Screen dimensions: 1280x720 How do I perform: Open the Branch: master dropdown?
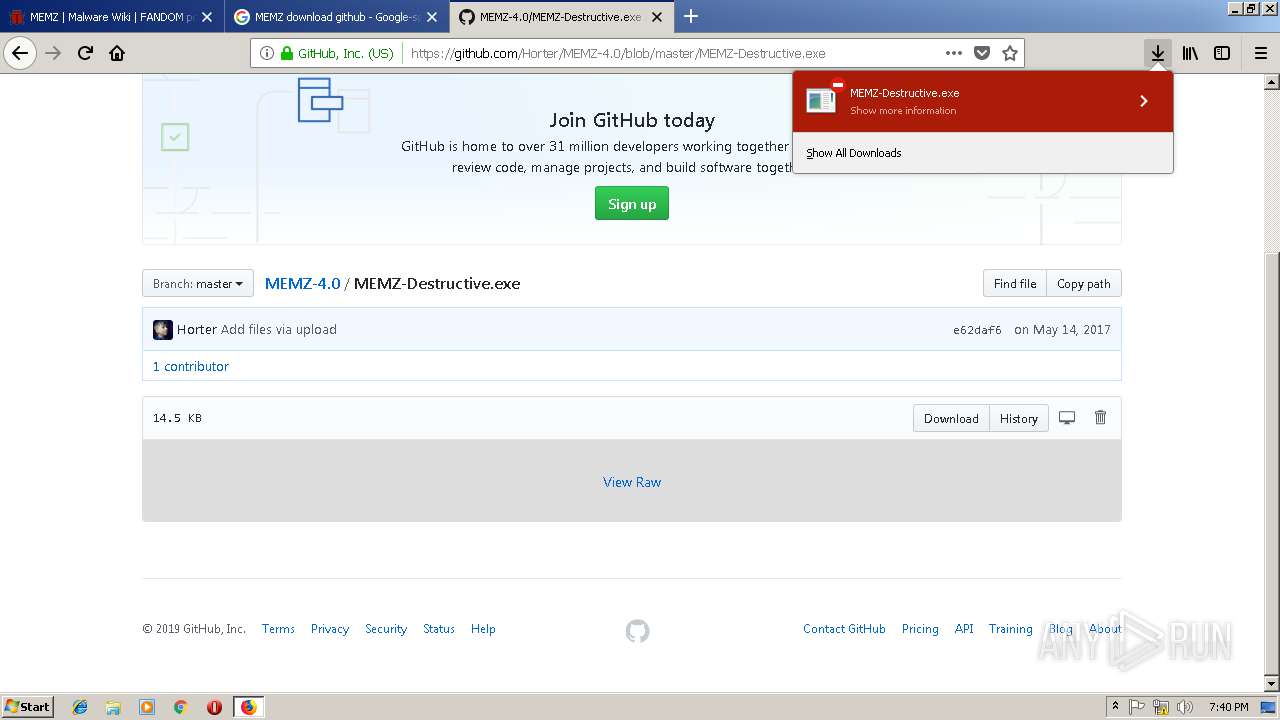tap(198, 284)
